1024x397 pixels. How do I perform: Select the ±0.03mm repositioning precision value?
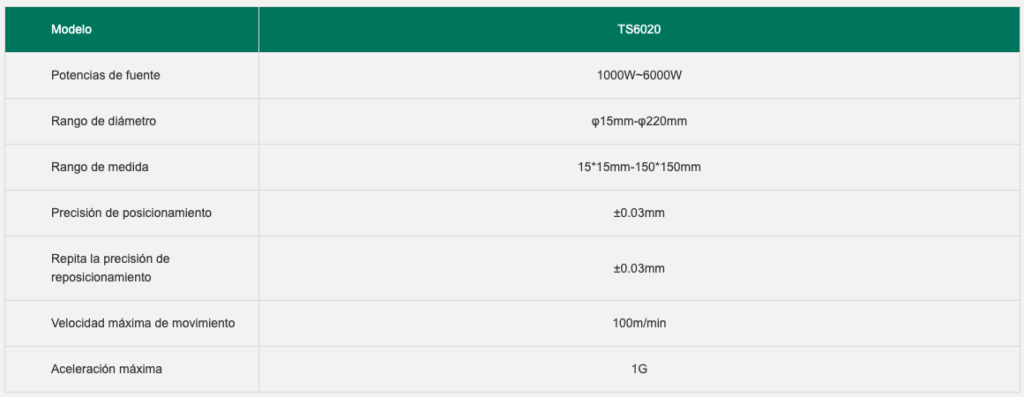coord(639,268)
